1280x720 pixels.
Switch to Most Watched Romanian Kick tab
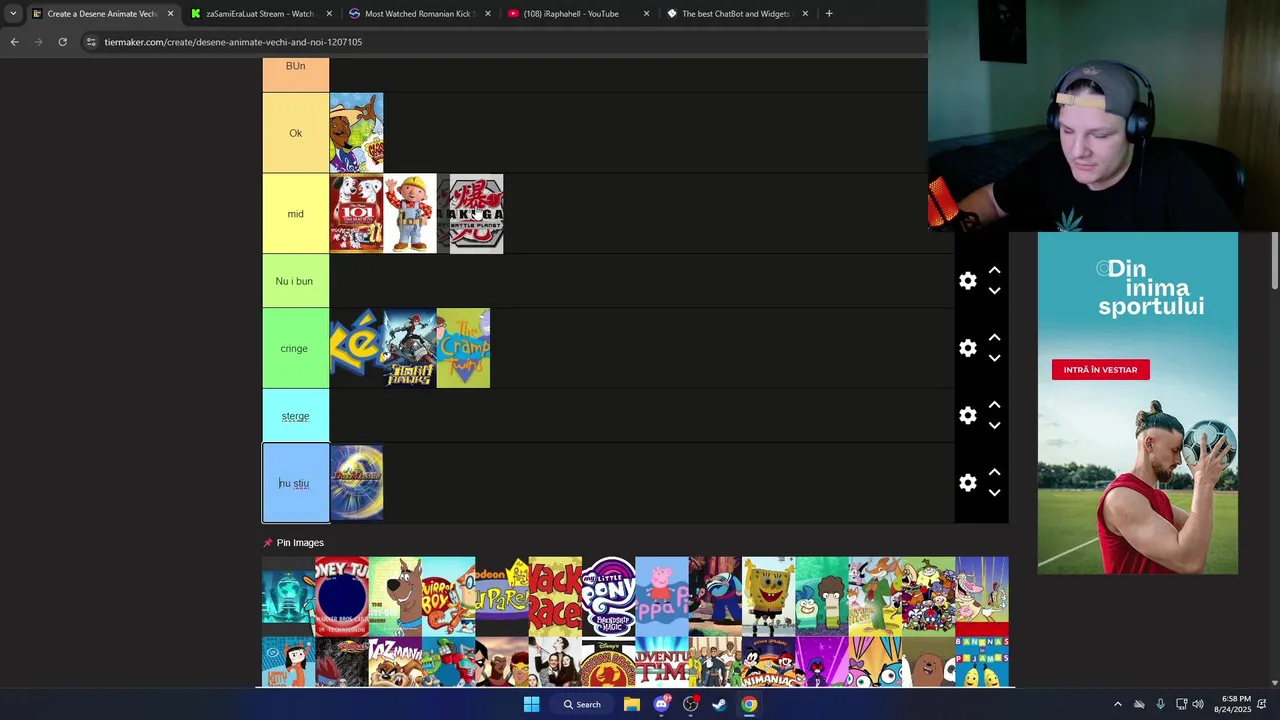point(420,14)
